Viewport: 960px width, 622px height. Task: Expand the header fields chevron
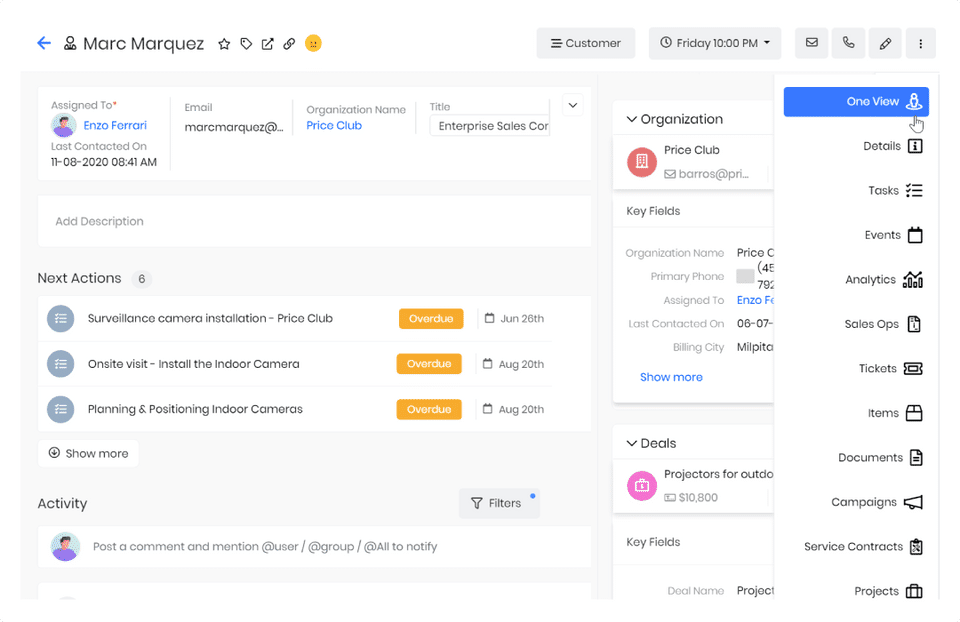coord(573,104)
